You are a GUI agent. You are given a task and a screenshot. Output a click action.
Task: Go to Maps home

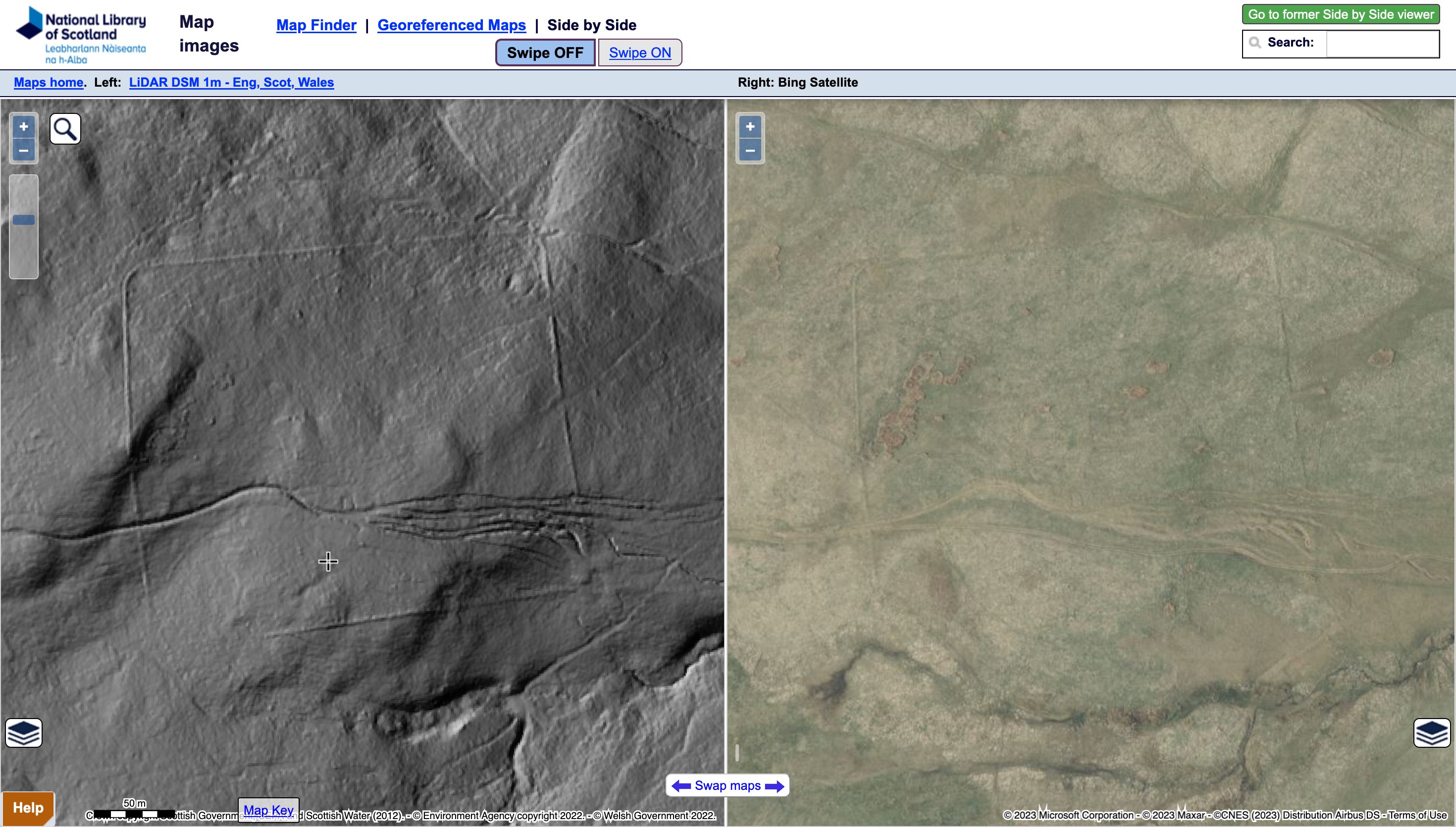(x=49, y=82)
